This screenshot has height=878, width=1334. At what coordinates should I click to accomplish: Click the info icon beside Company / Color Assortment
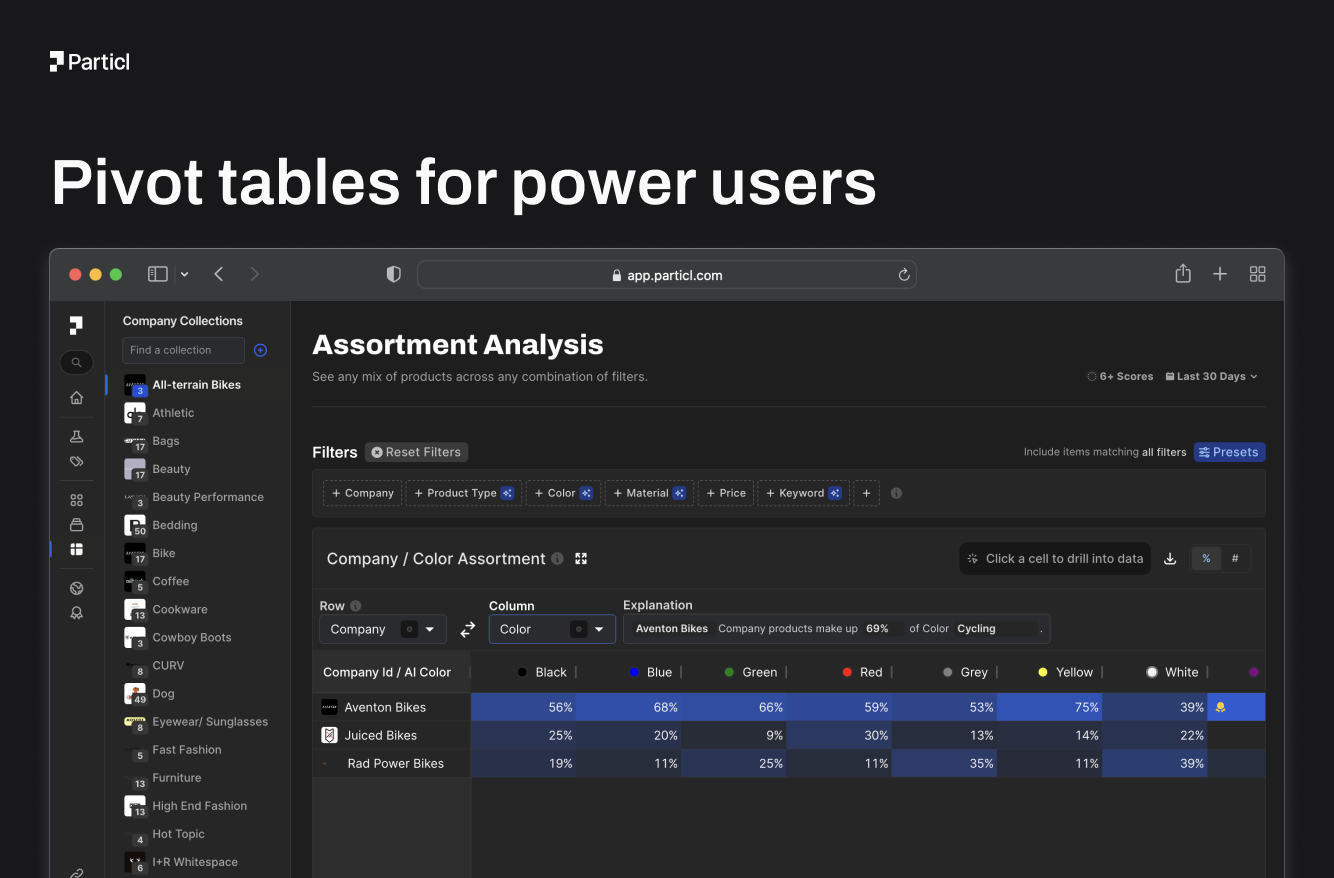point(557,559)
